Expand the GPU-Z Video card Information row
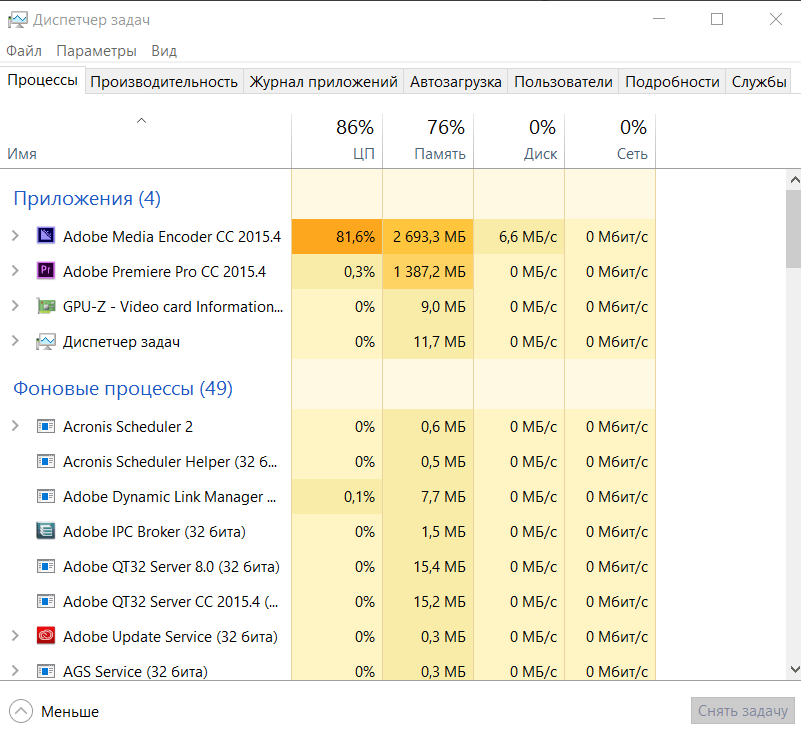 click(x=15, y=306)
